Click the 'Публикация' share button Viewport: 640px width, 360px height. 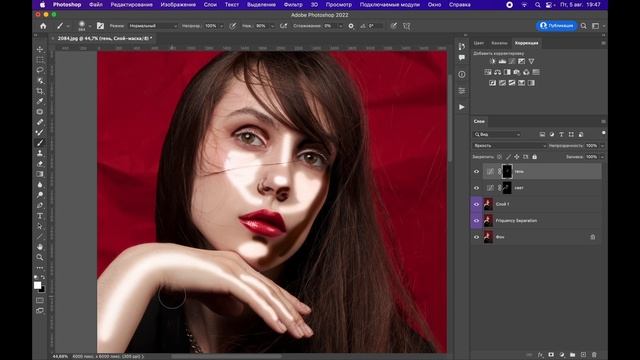tap(556, 25)
